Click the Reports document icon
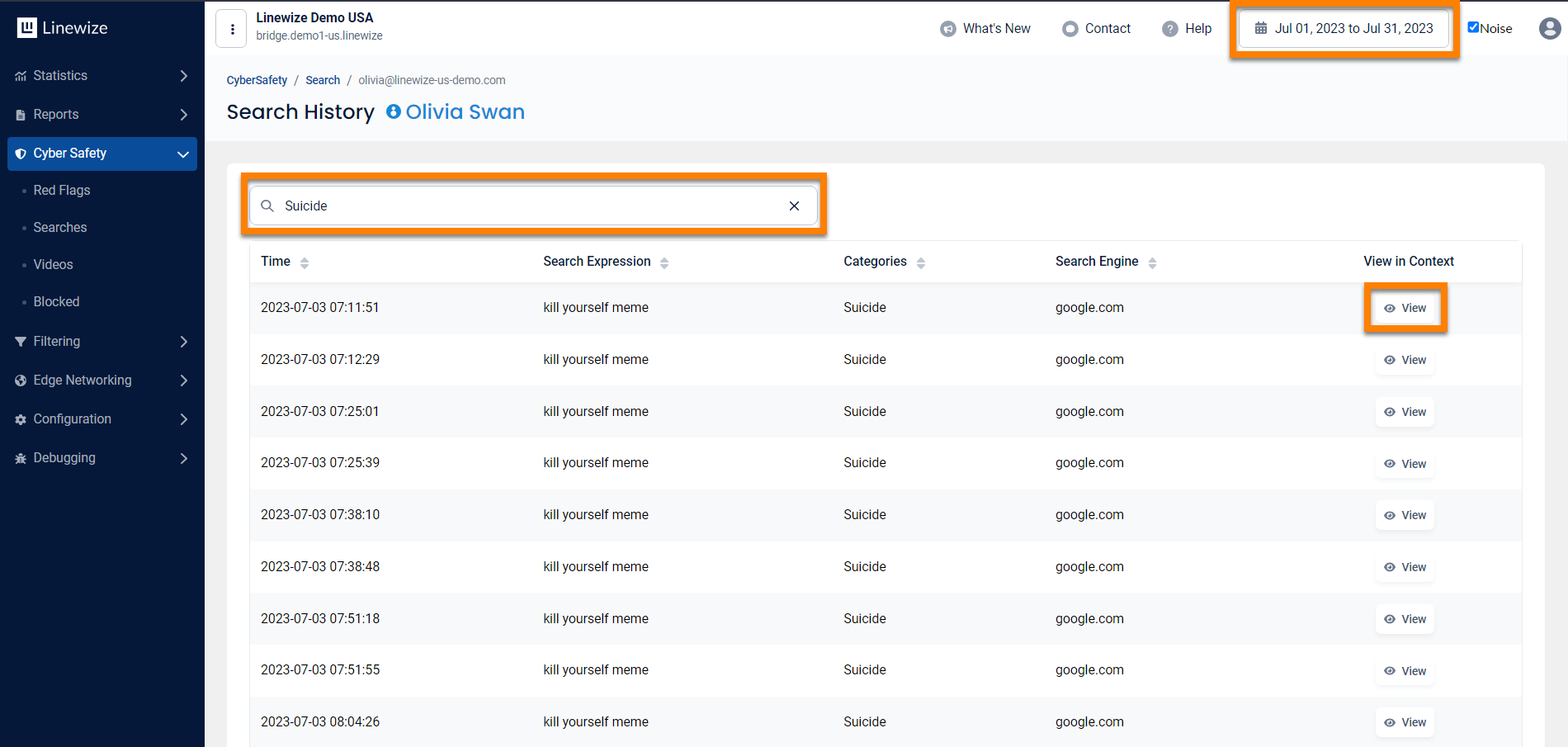 pyautogui.click(x=21, y=115)
